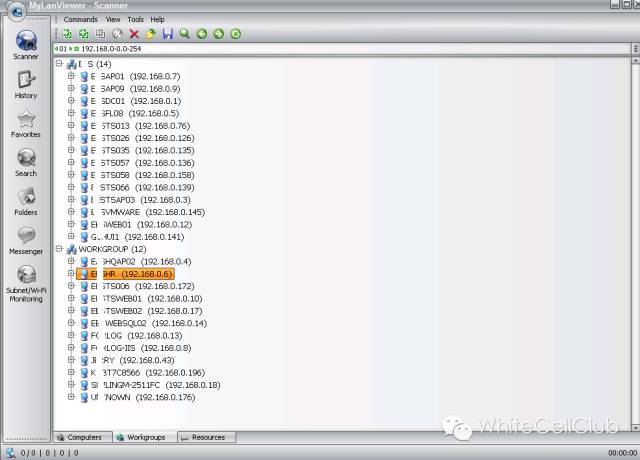Viewport: 640px width, 460px height.
Task: Switch to the Computers tab
Action: point(84,437)
